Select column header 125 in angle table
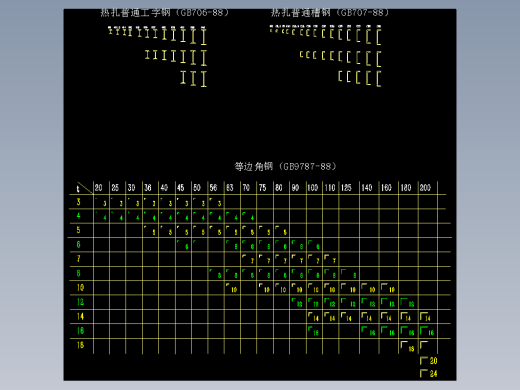The height and width of the screenshot is (390, 520). pyautogui.click(x=346, y=188)
